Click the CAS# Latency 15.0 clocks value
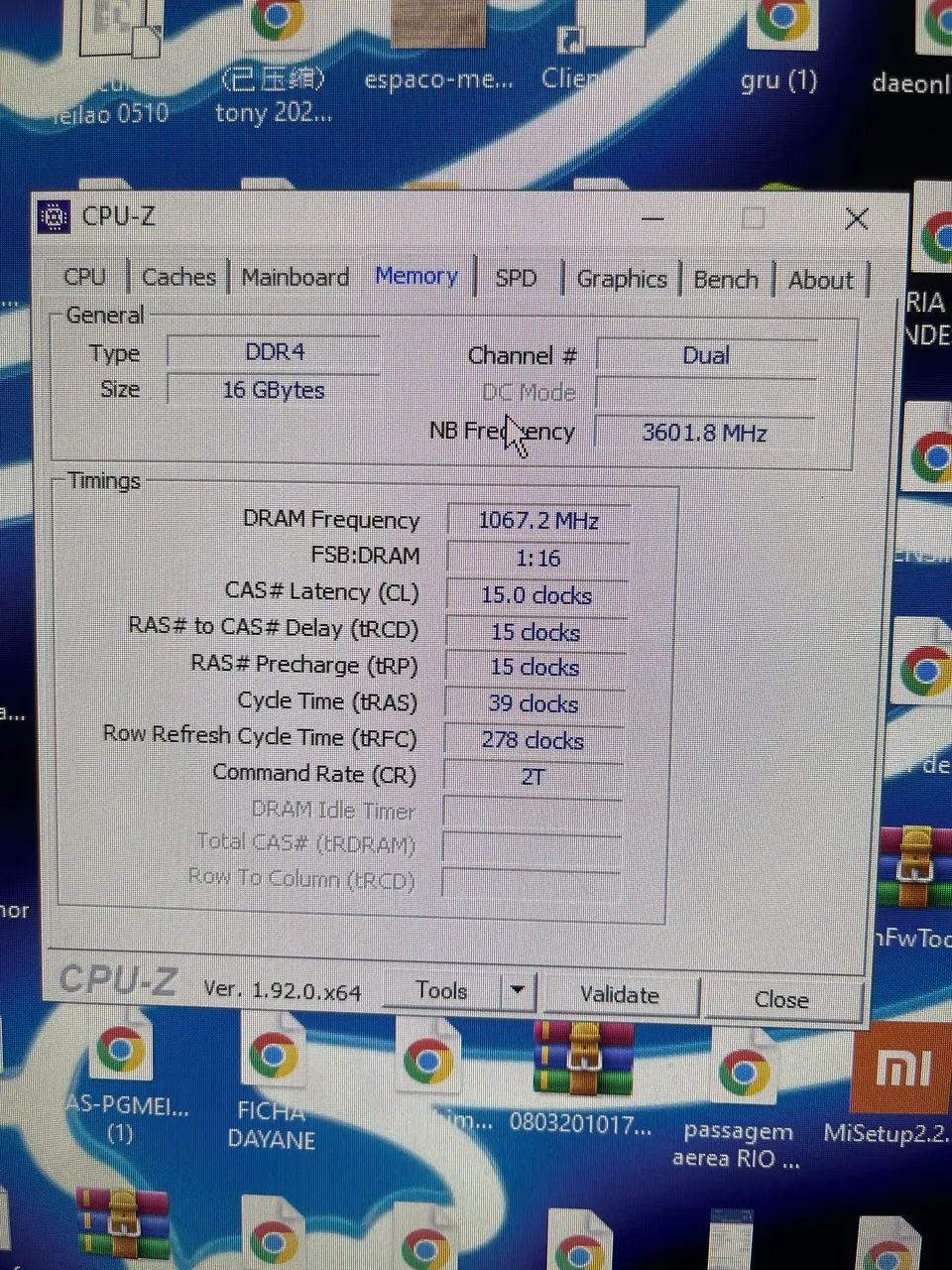The width and height of the screenshot is (952, 1270). click(x=536, y=595)
